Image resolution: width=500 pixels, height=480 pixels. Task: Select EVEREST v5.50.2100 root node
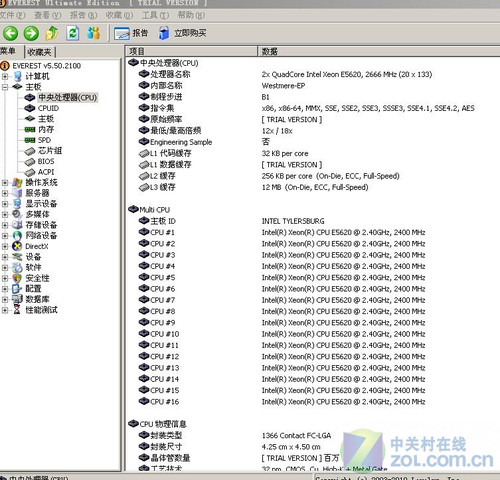tap(47, 66)
